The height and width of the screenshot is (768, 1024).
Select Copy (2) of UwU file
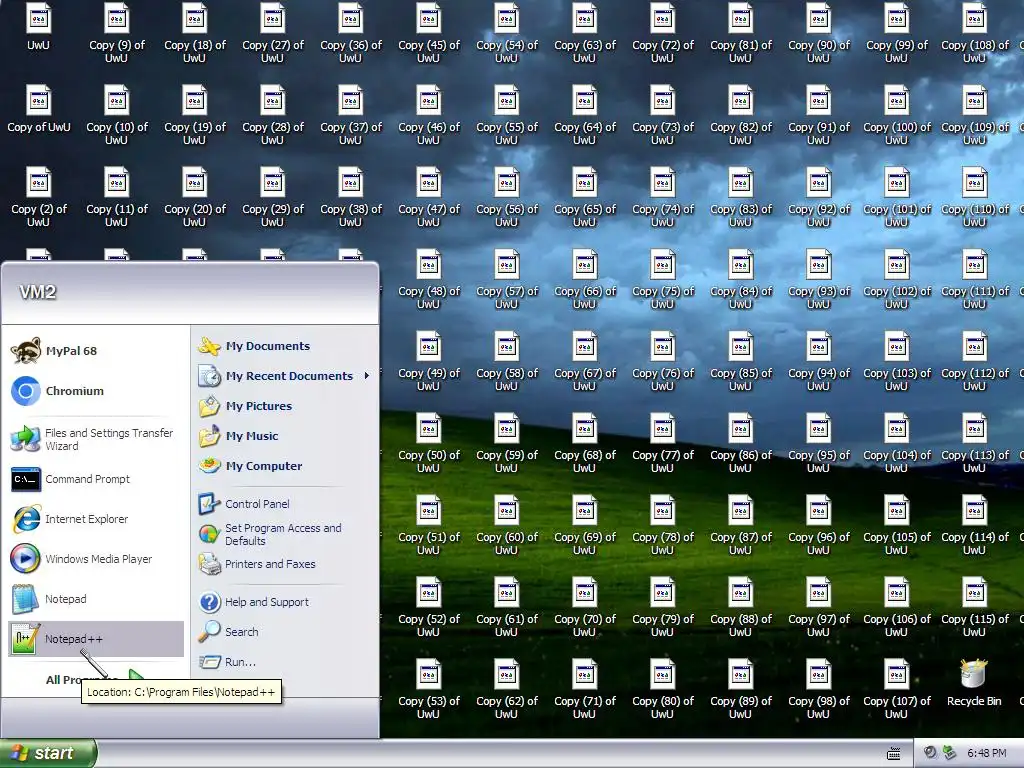tap(38, 197)
